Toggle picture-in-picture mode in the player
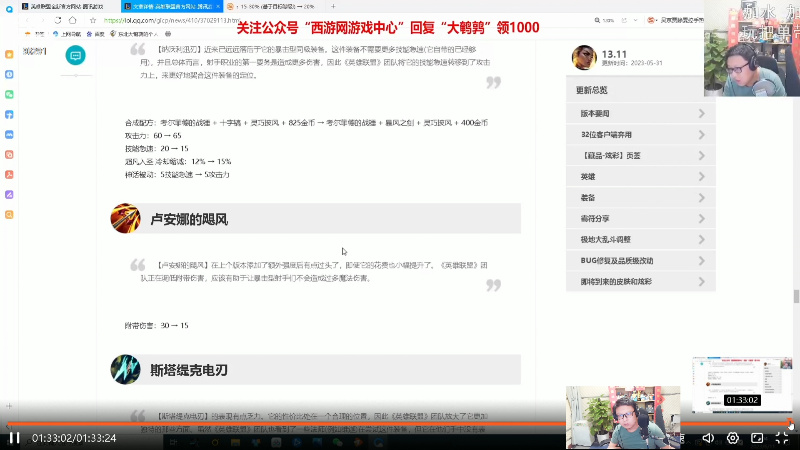The image size is (800, 450). [757, 438]
